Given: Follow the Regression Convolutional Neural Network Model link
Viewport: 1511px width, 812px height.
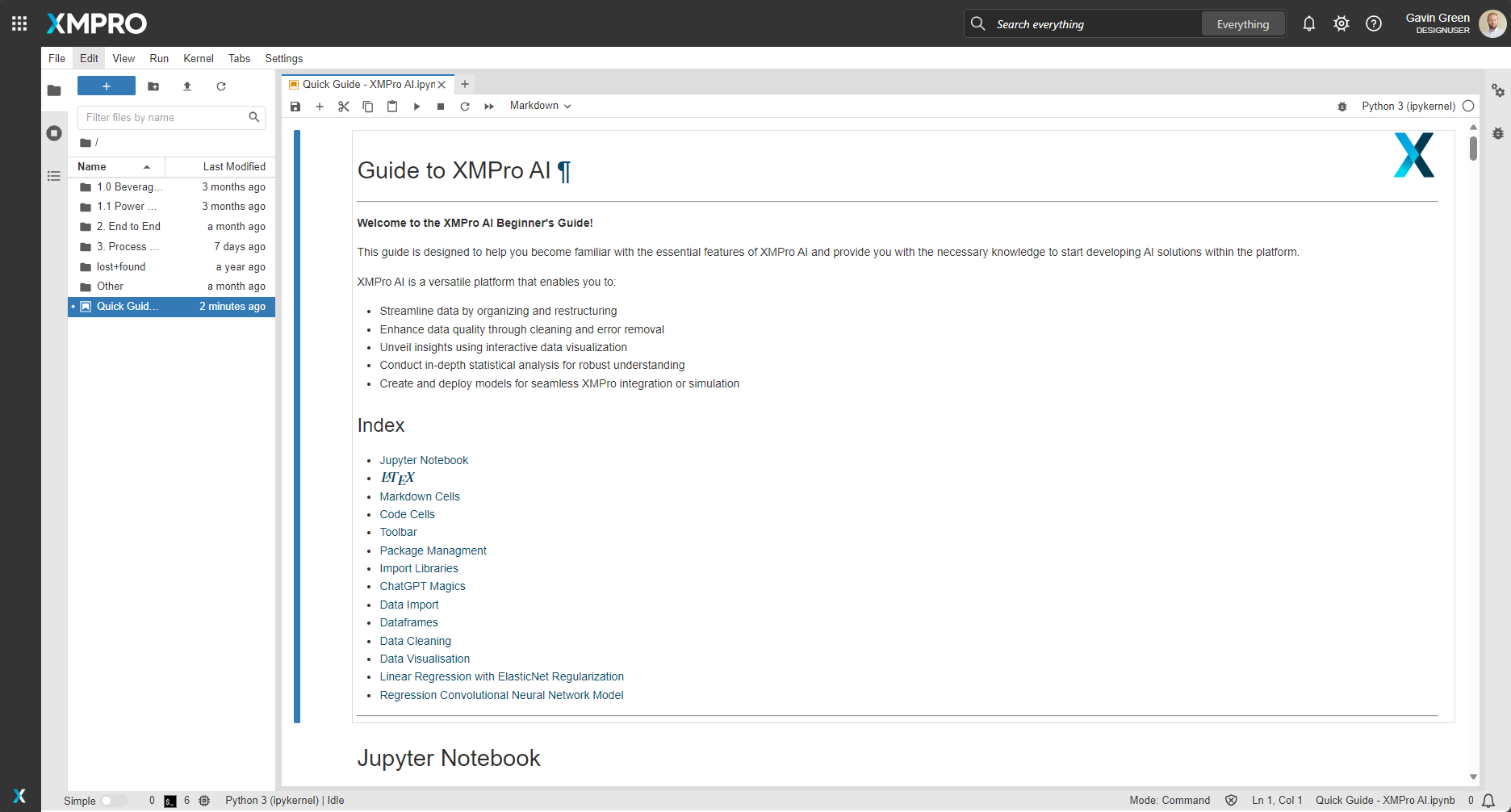Looking at the screenshot, I should click(501, 695).
